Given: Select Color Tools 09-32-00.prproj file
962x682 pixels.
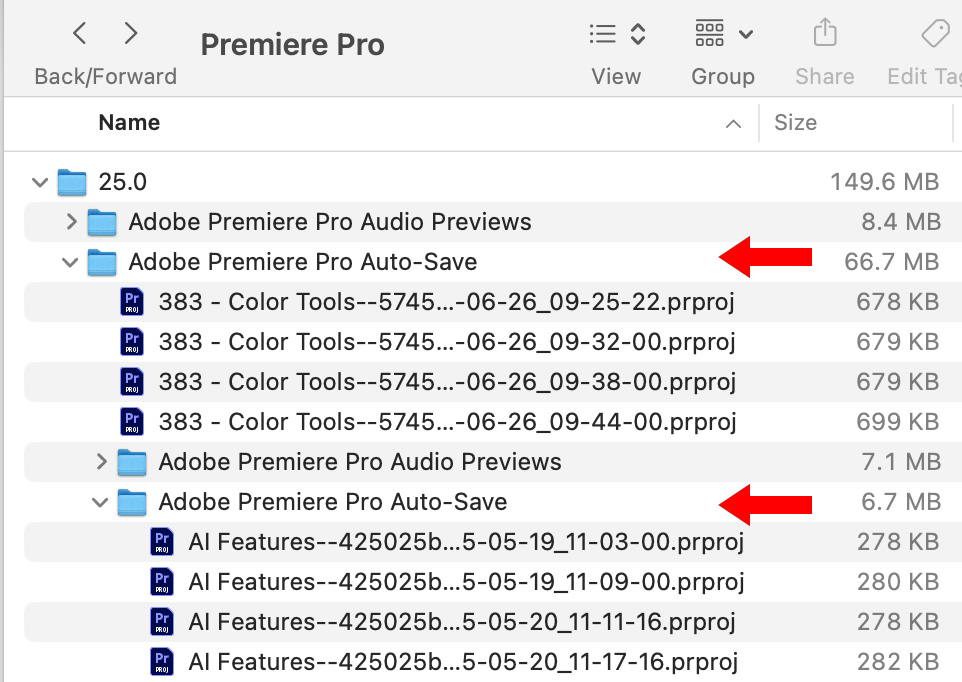Looking at the screenshot, I should click(x=446, y=342).
